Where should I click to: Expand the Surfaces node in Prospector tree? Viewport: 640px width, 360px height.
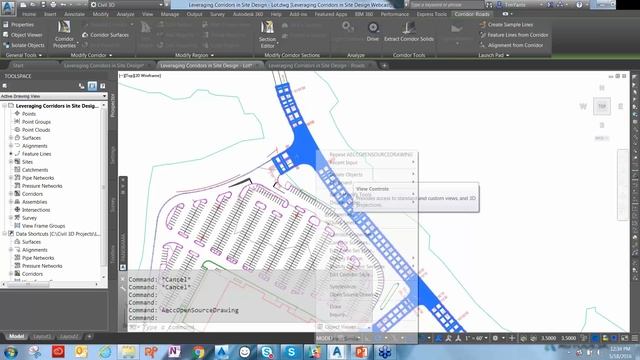tap(11, 138)
